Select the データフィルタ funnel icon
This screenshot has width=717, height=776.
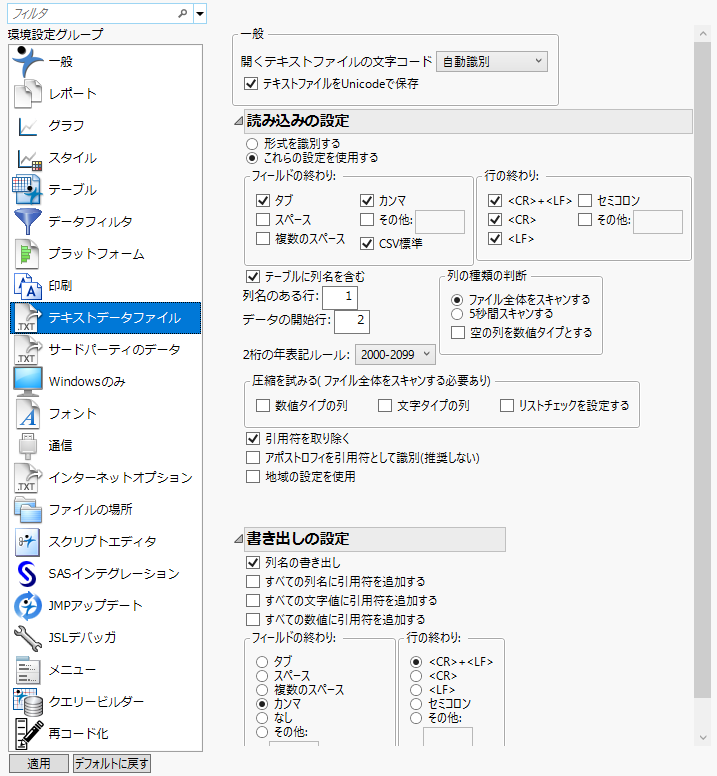(28, 222)
